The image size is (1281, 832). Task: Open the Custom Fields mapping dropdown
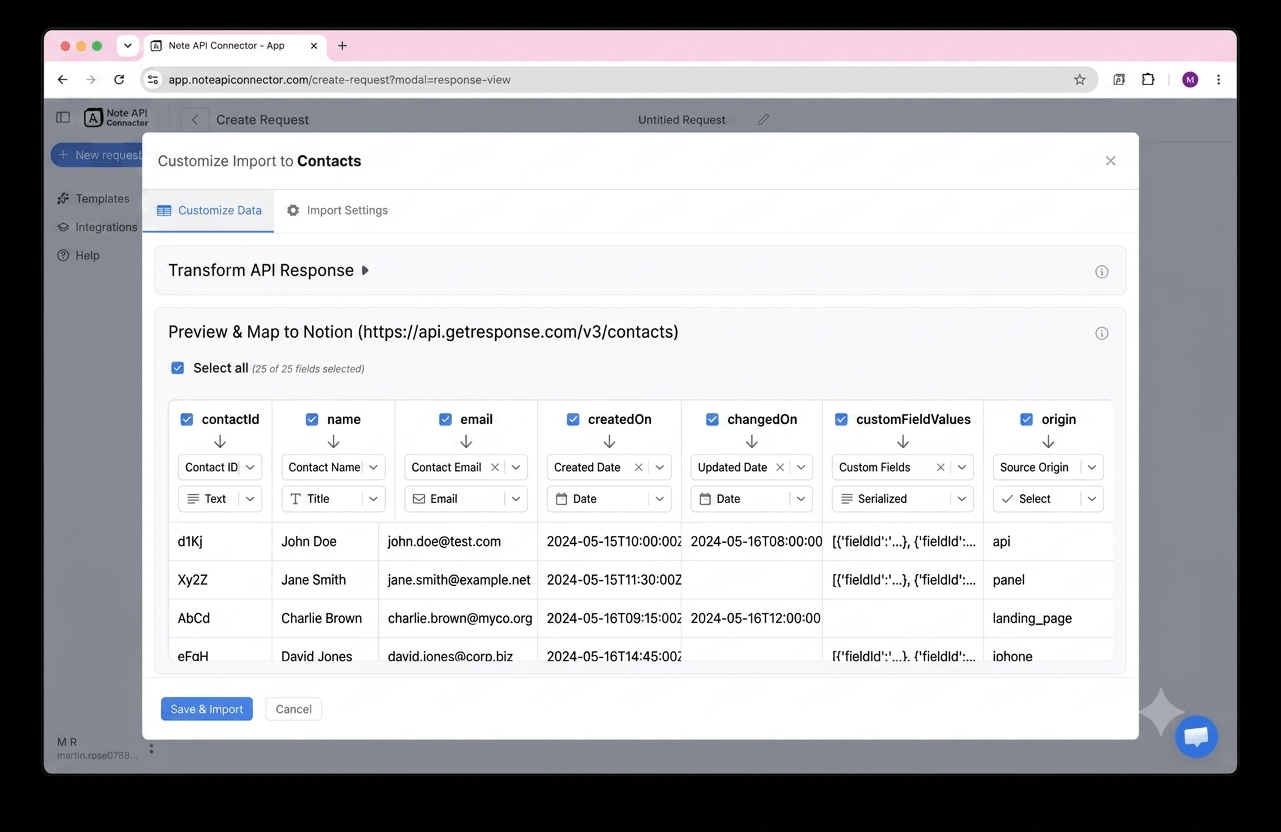pyautogui.click(x=962, y=467)
